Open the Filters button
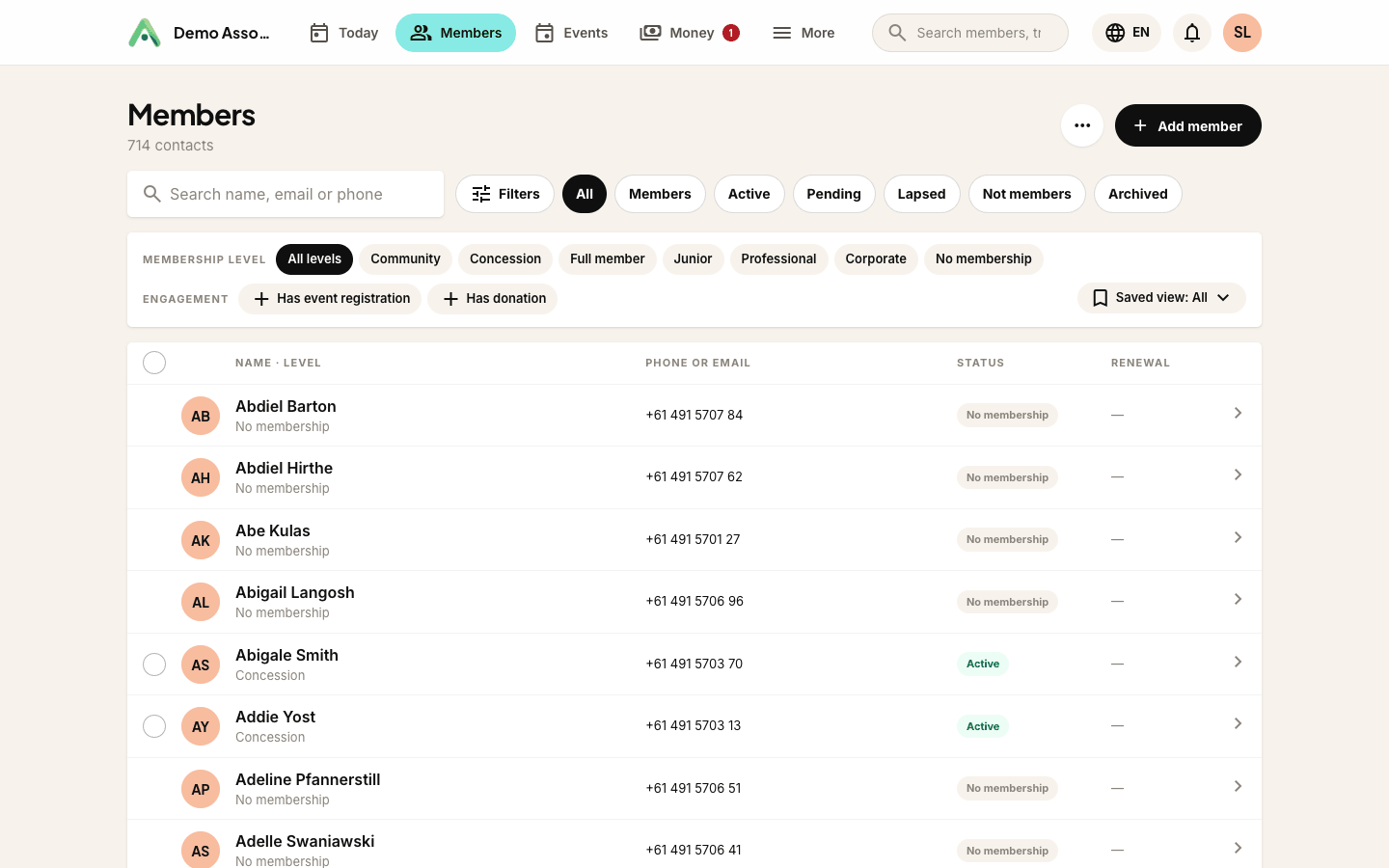This screenshot has height=868, width=1389. click(505, 194)
